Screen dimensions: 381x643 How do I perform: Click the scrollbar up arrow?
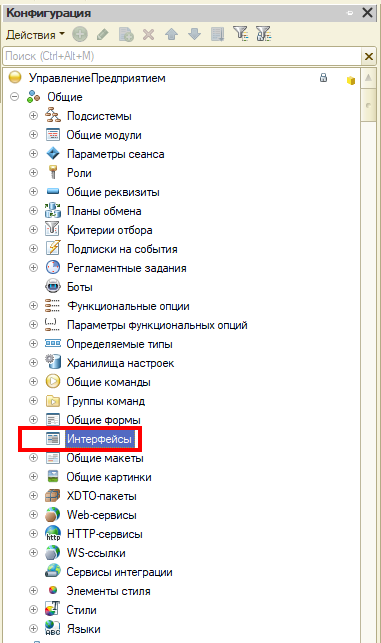pyautogui.click(x=368, y=78)
